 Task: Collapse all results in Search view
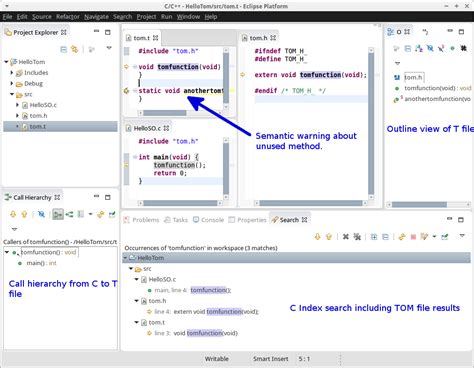(x=385, y=237)
